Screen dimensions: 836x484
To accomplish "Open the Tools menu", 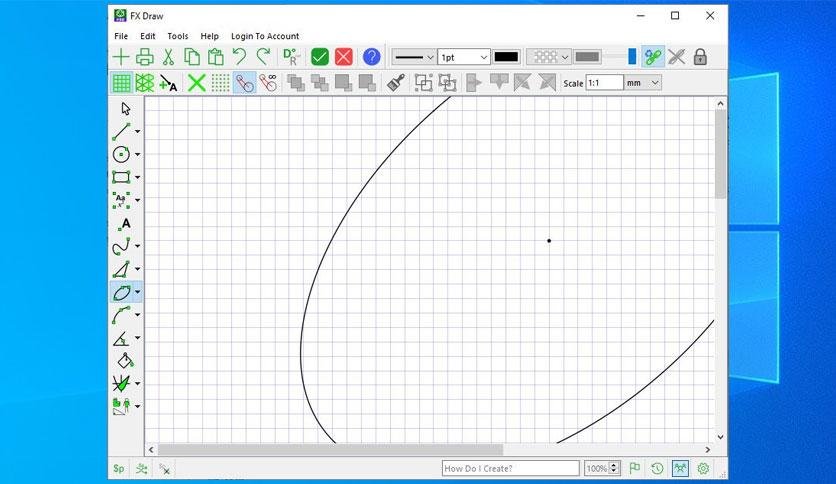I will pos(178,36).
